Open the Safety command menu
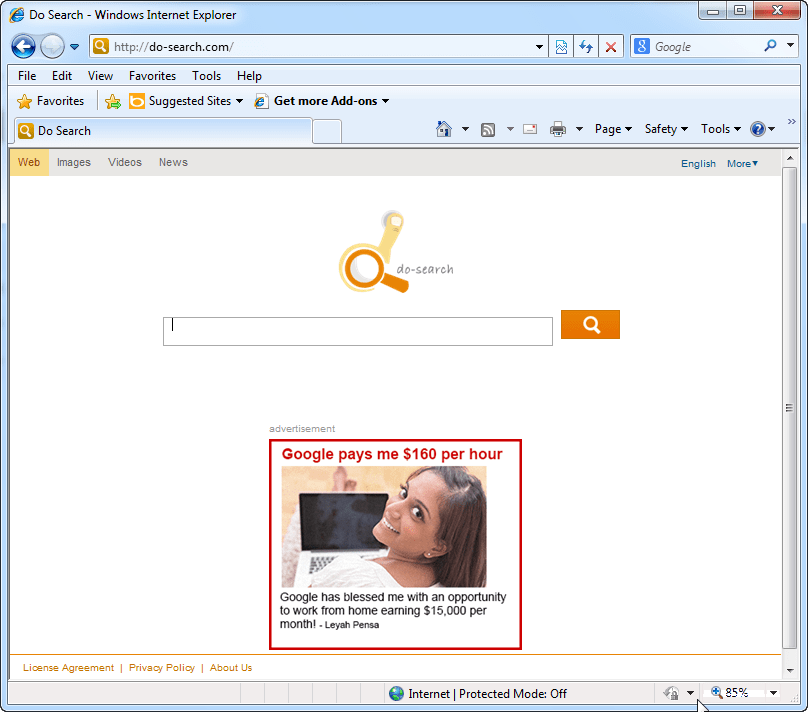The height and width of the screenshot is (712, 808). (666, 129)
